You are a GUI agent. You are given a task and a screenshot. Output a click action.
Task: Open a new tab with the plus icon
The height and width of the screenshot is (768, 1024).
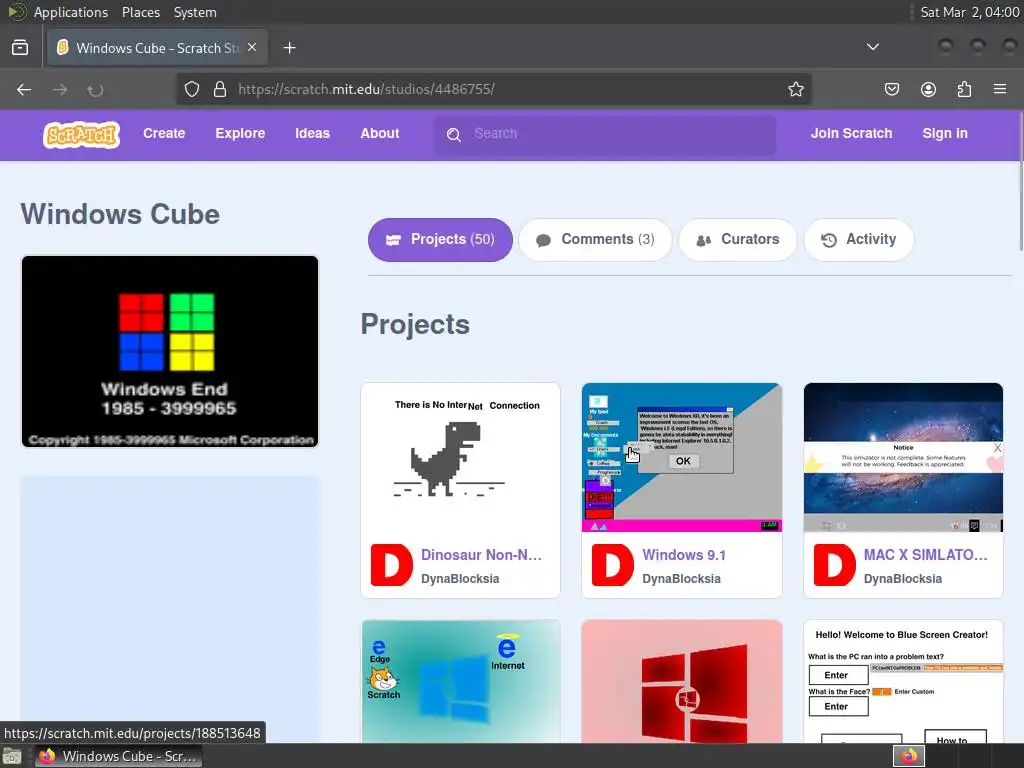tap(290, 48)
